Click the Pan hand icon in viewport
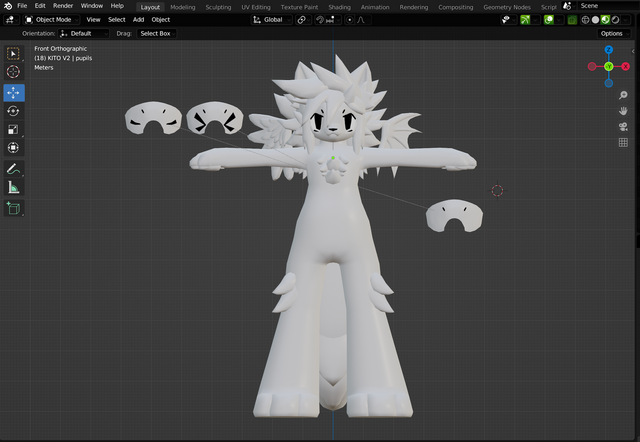The width and height of the screenshot is (640, 442). (x=623, y=111)
